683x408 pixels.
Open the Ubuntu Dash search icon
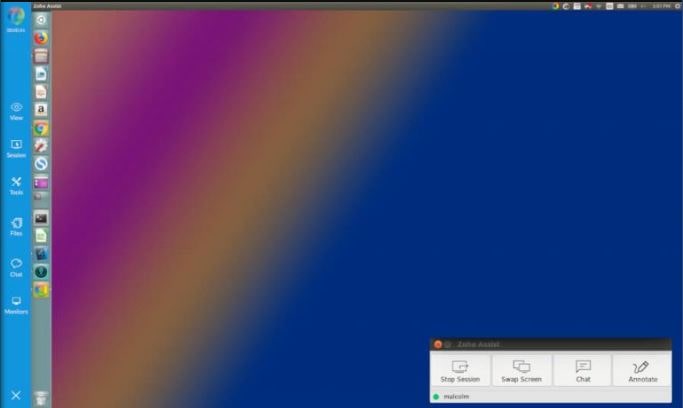pyautogui.click(x=41, y=20)
